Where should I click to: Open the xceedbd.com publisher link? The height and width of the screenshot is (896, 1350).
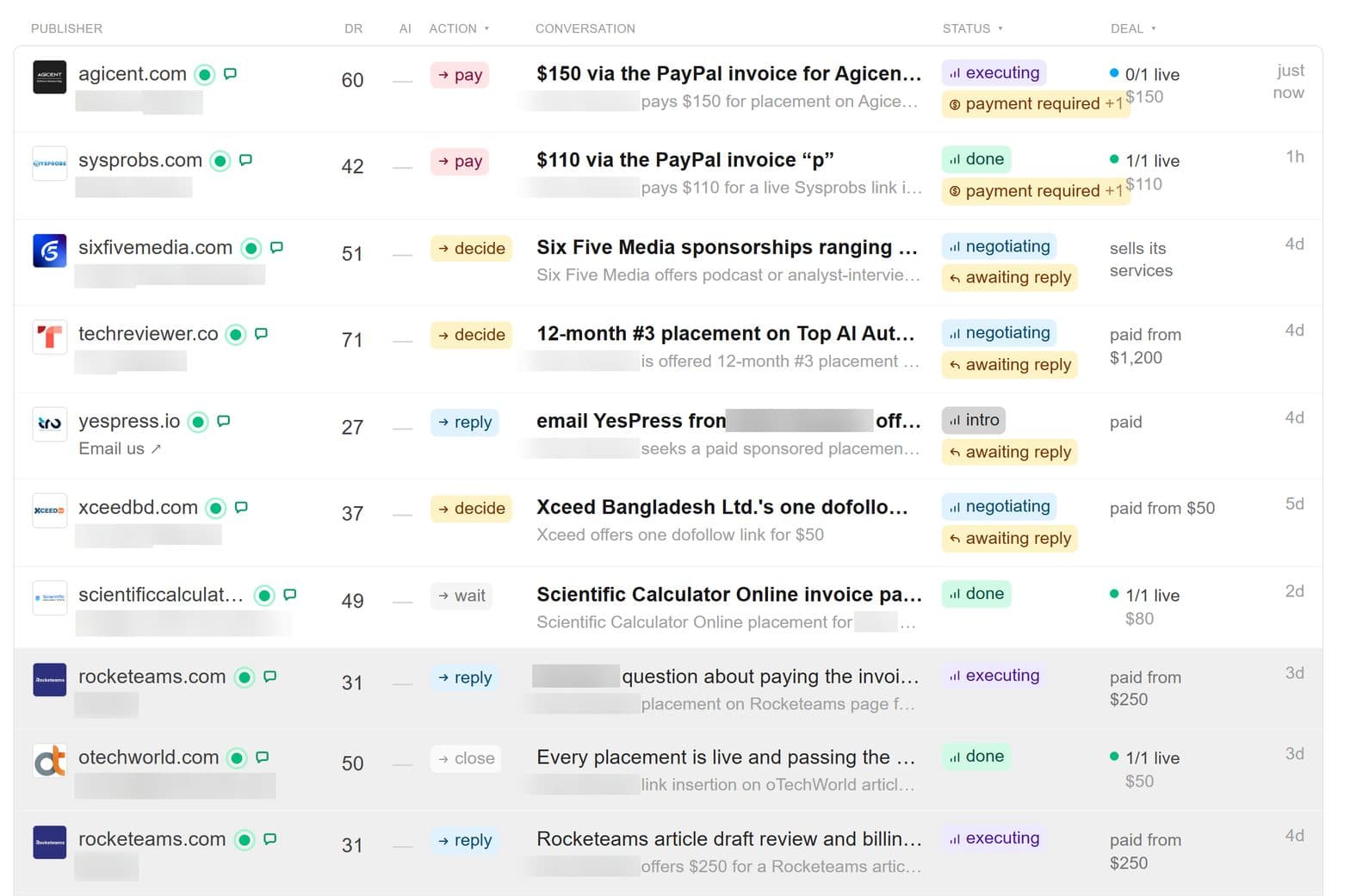point(138,508)
